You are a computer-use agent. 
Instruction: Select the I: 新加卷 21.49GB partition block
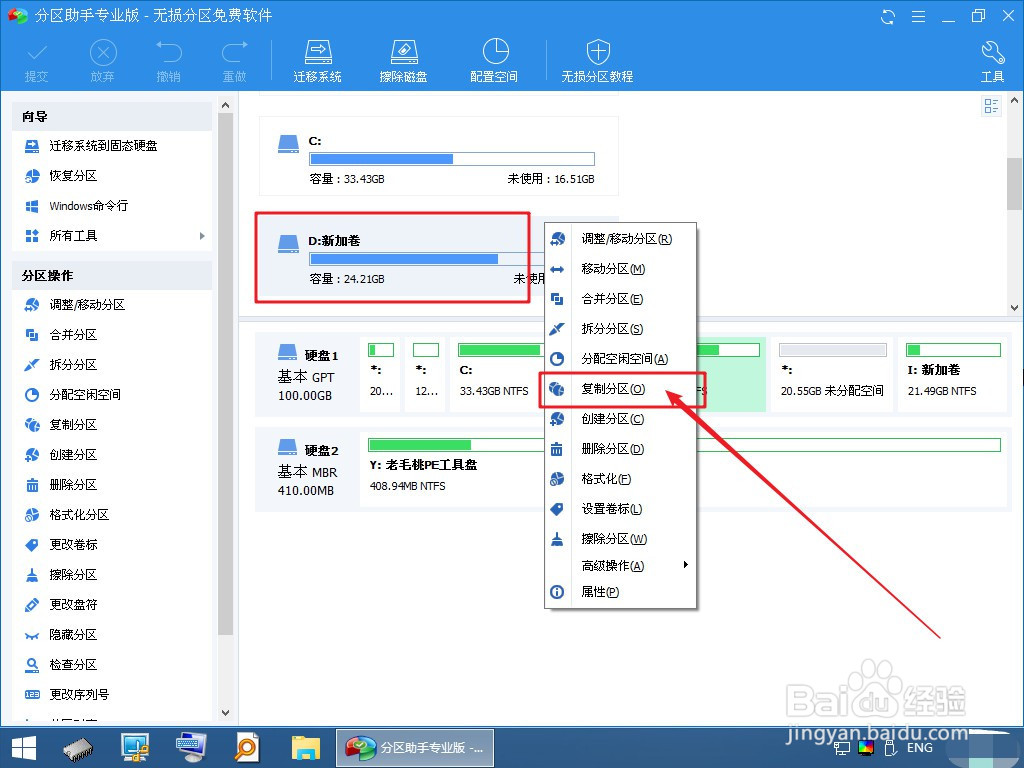coord(952,375)
